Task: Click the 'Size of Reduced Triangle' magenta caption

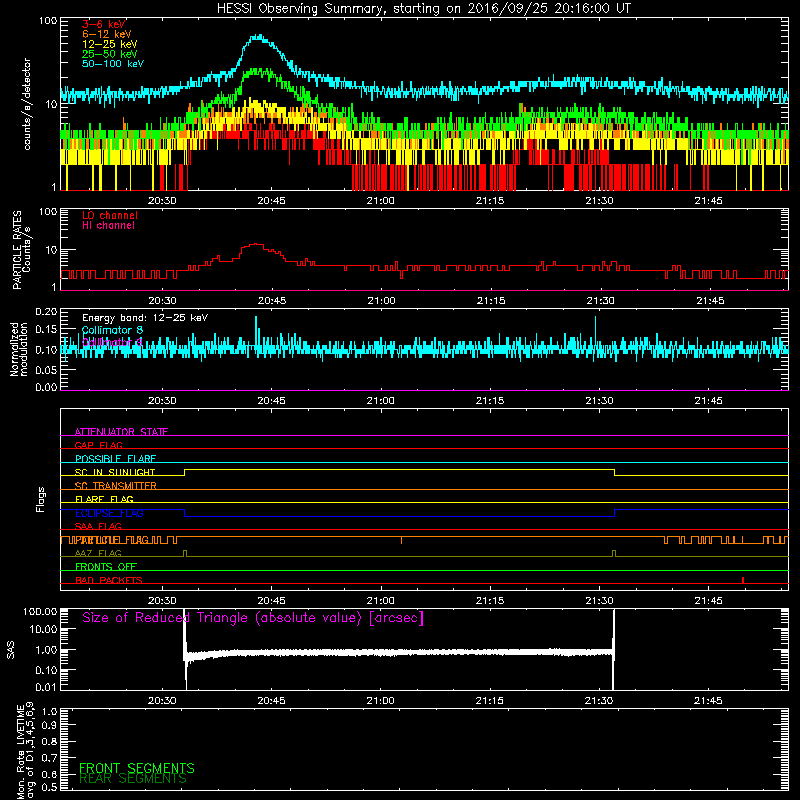Action: click(x=253, y=618)
